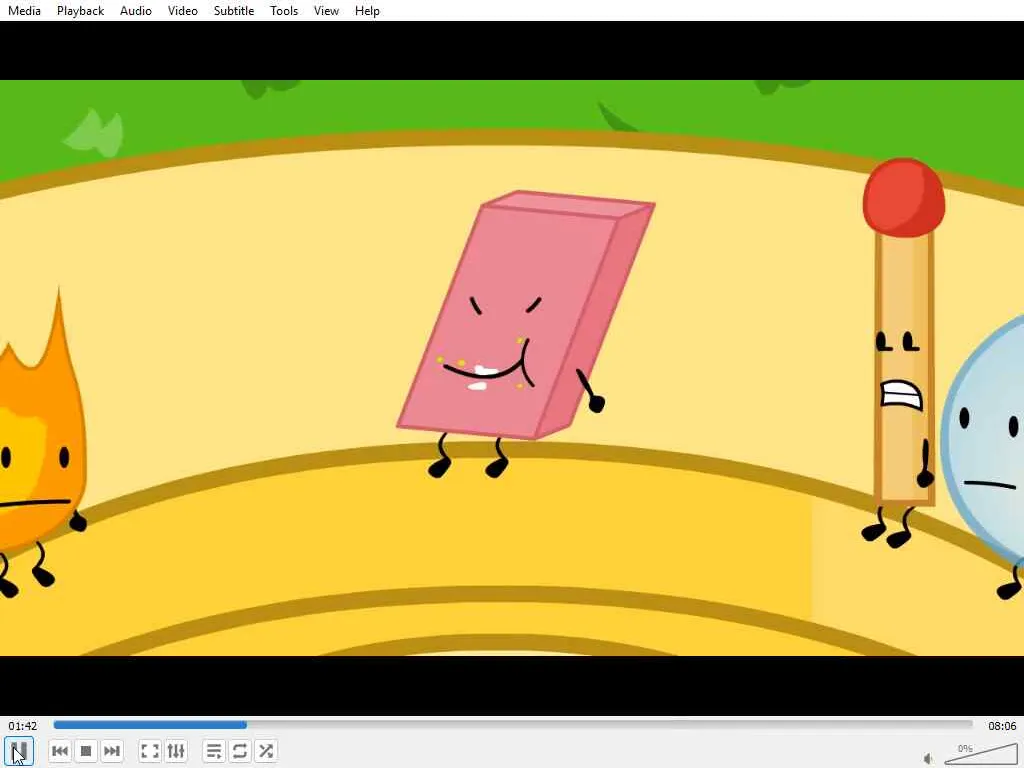Pause the video with the pause button
The image size is (1024, 768).
point(19,750)
